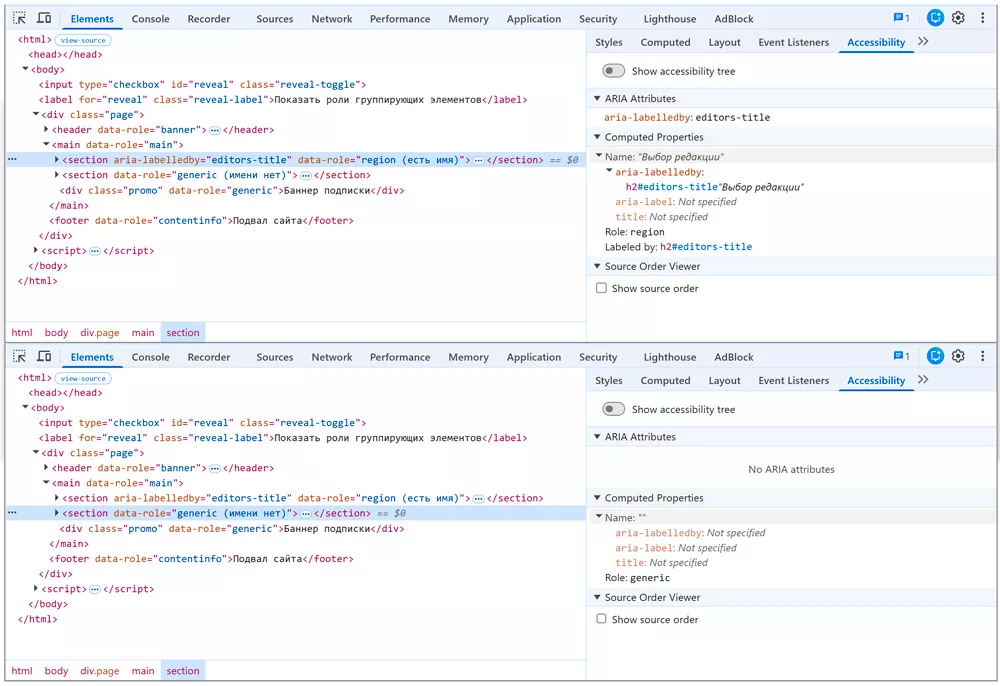Viewport: 1000px width, 686px height.
Task: Select Event Listeners side tab in top panel
Action: point(793,42)
